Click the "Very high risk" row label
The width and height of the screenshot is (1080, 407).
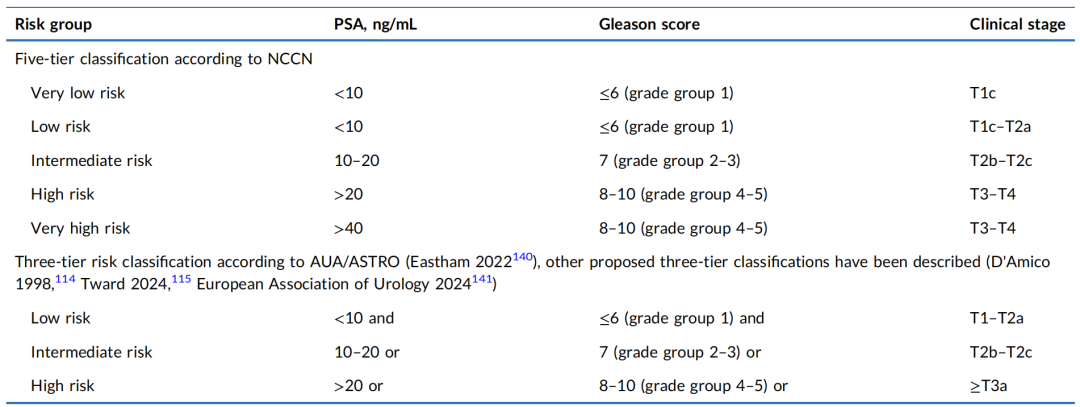click(x=81, y=228)
